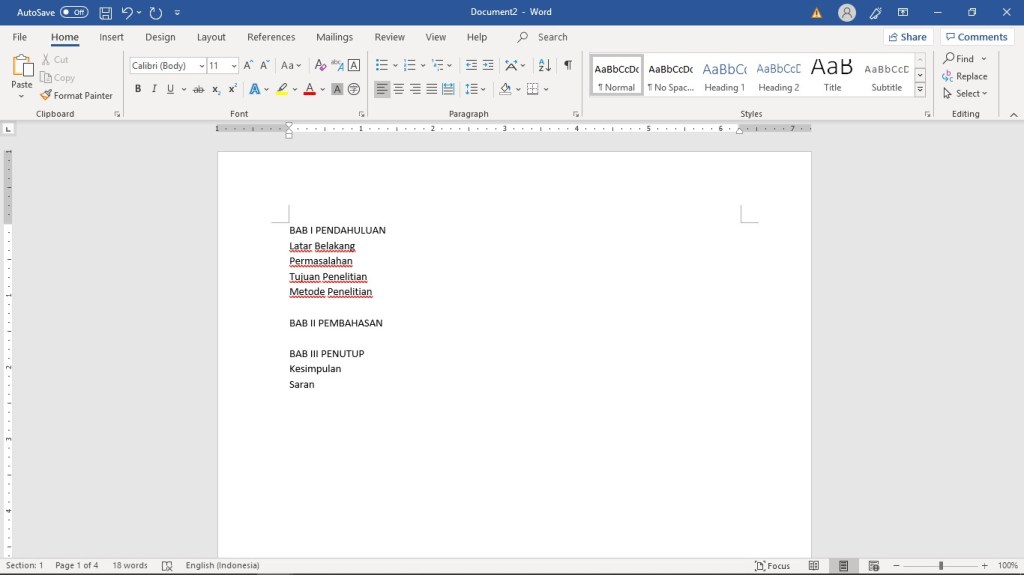Switch to the References tab
The image size is (1024, 575).
click(271, 37)
